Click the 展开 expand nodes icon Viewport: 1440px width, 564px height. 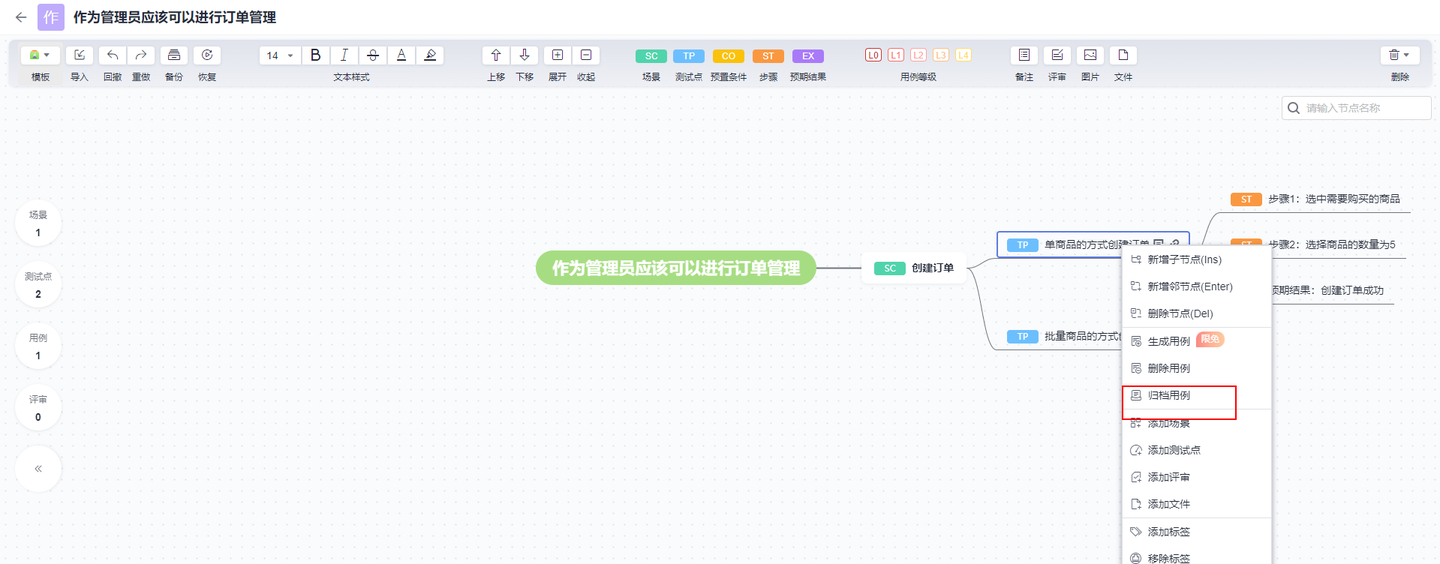click(557, 55)
